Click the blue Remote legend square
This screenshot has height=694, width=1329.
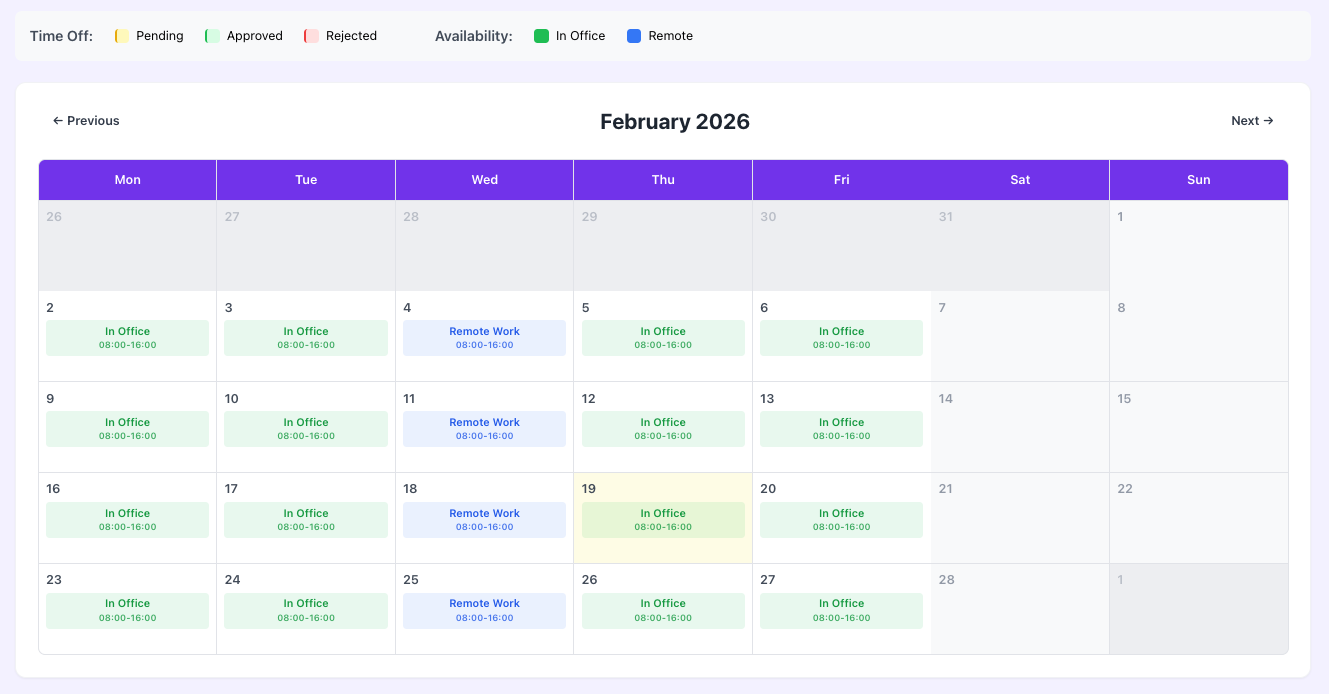coord(634,36)
